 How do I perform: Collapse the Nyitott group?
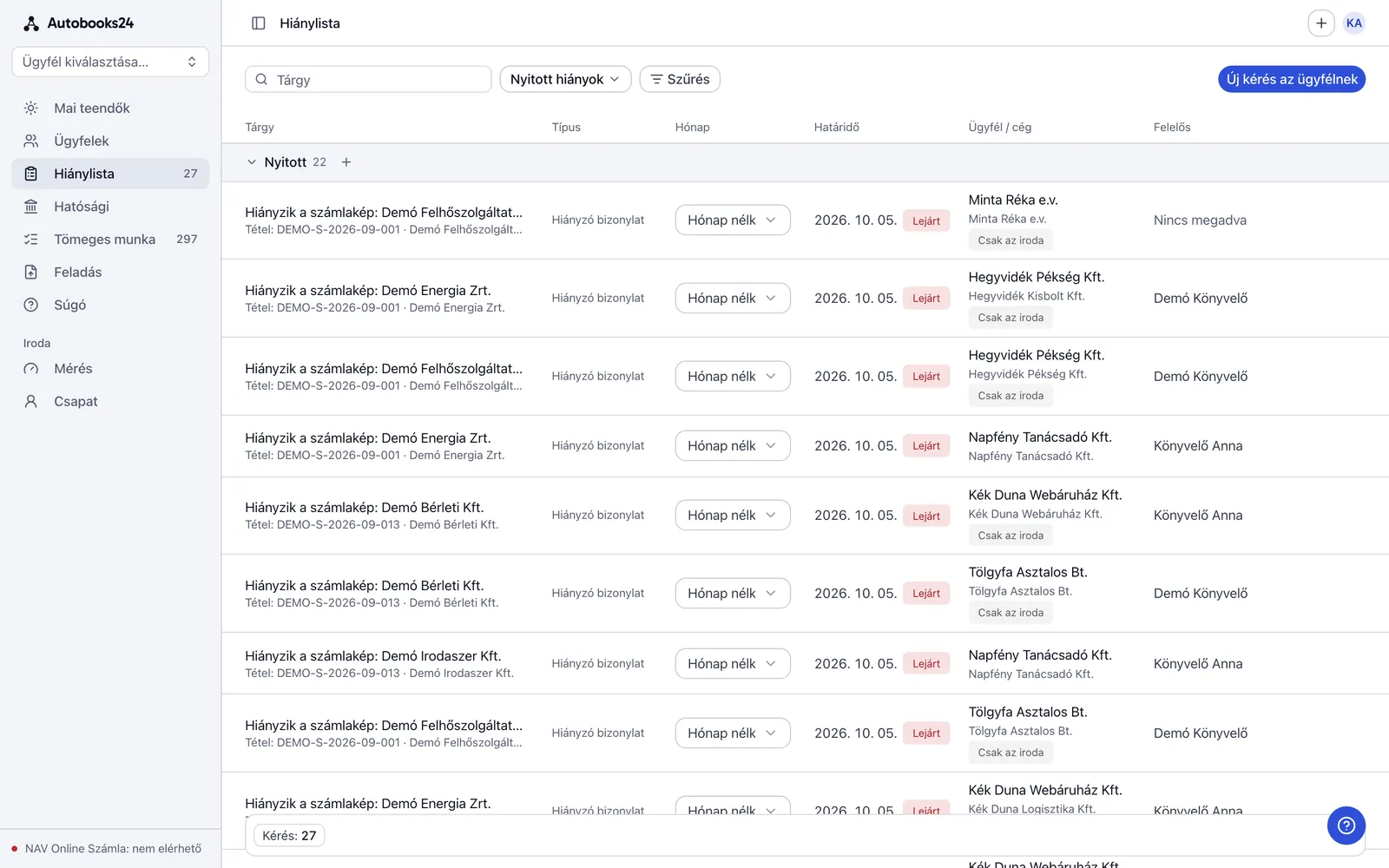tap(252, 162)
